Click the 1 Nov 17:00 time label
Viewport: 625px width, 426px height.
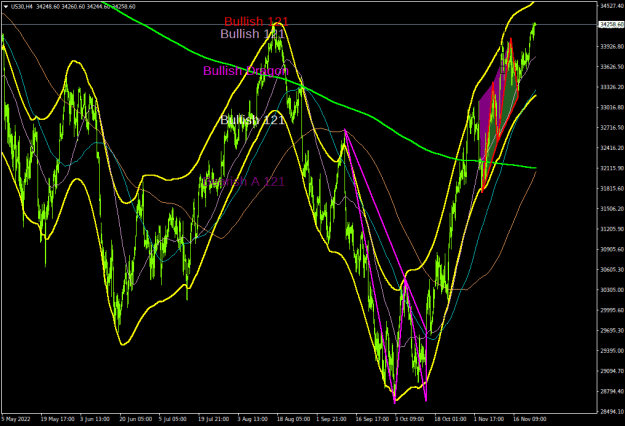489,419
